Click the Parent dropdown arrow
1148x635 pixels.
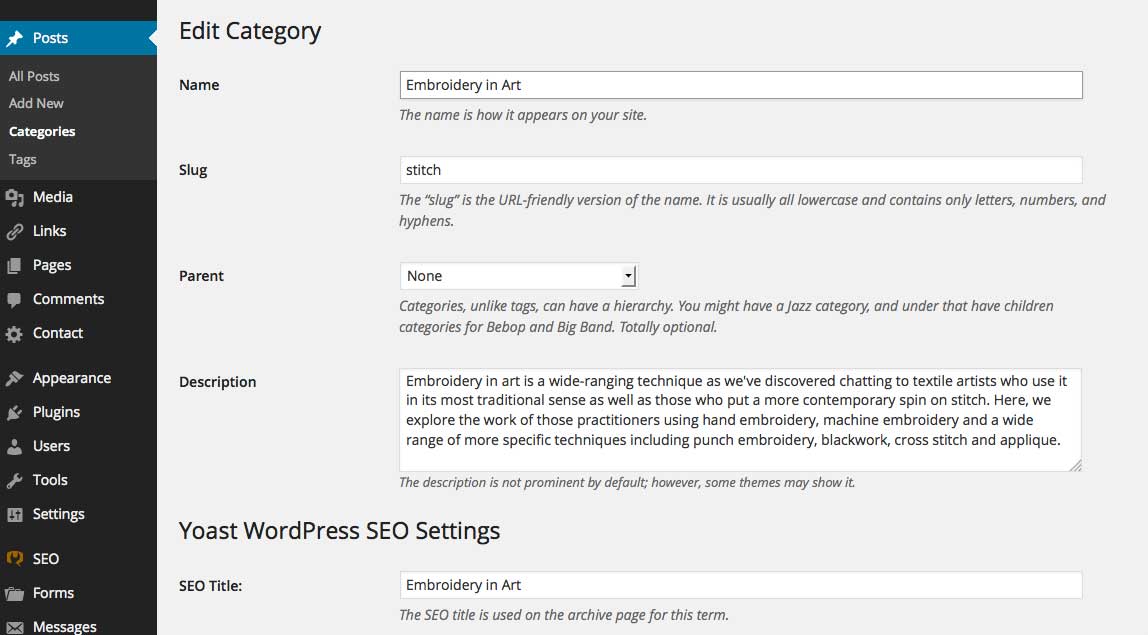coord(628,276)
